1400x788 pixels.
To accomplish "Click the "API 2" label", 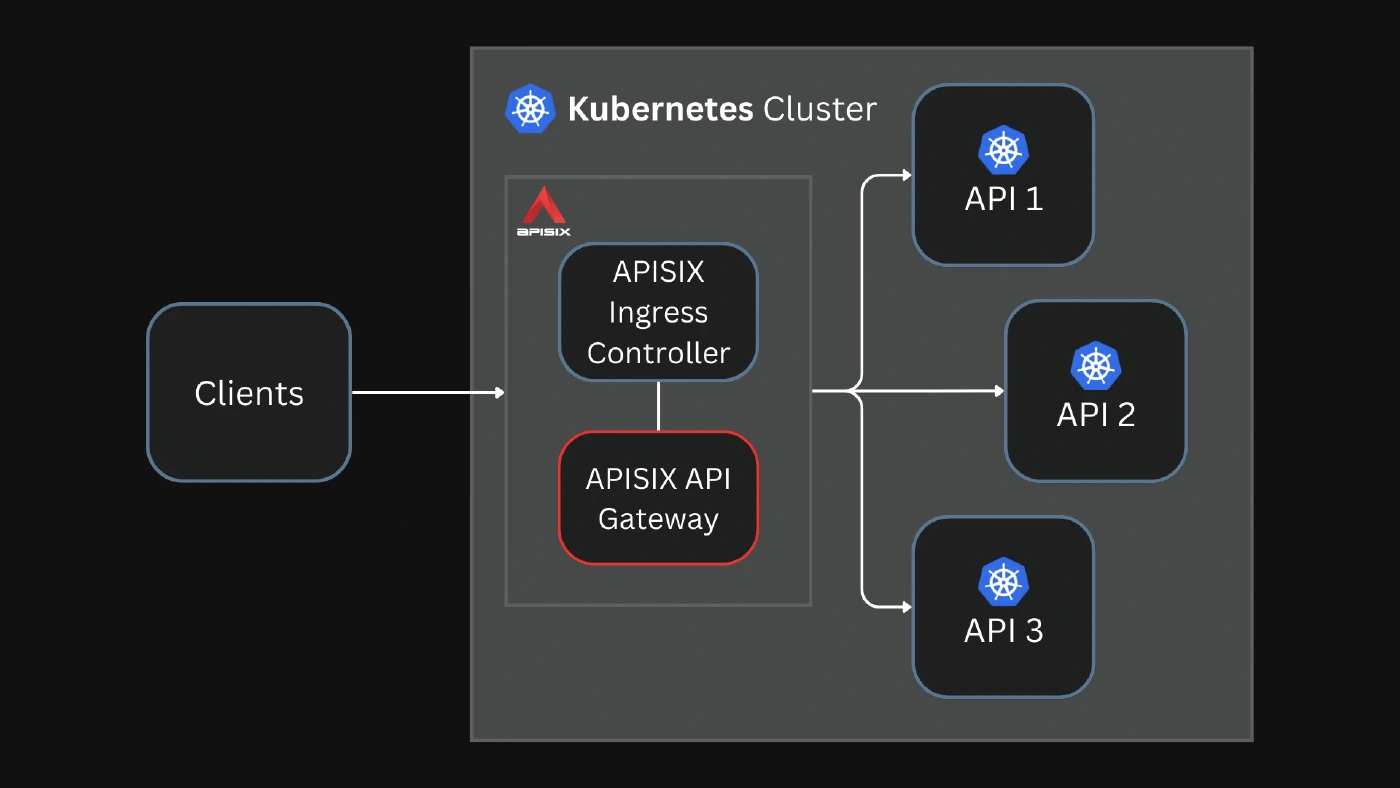I will point(1096,415).
